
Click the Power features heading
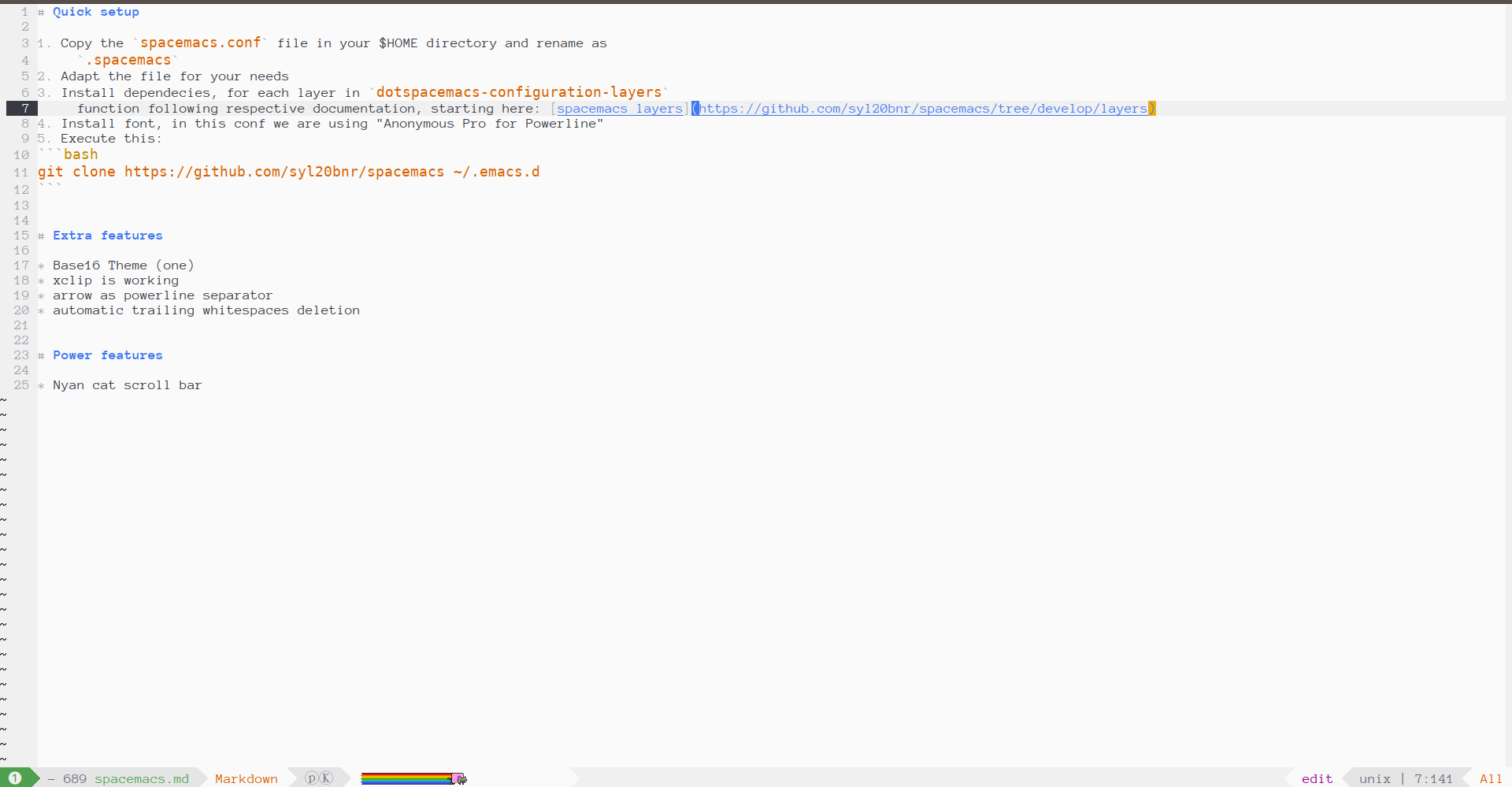tap(108, 355)
